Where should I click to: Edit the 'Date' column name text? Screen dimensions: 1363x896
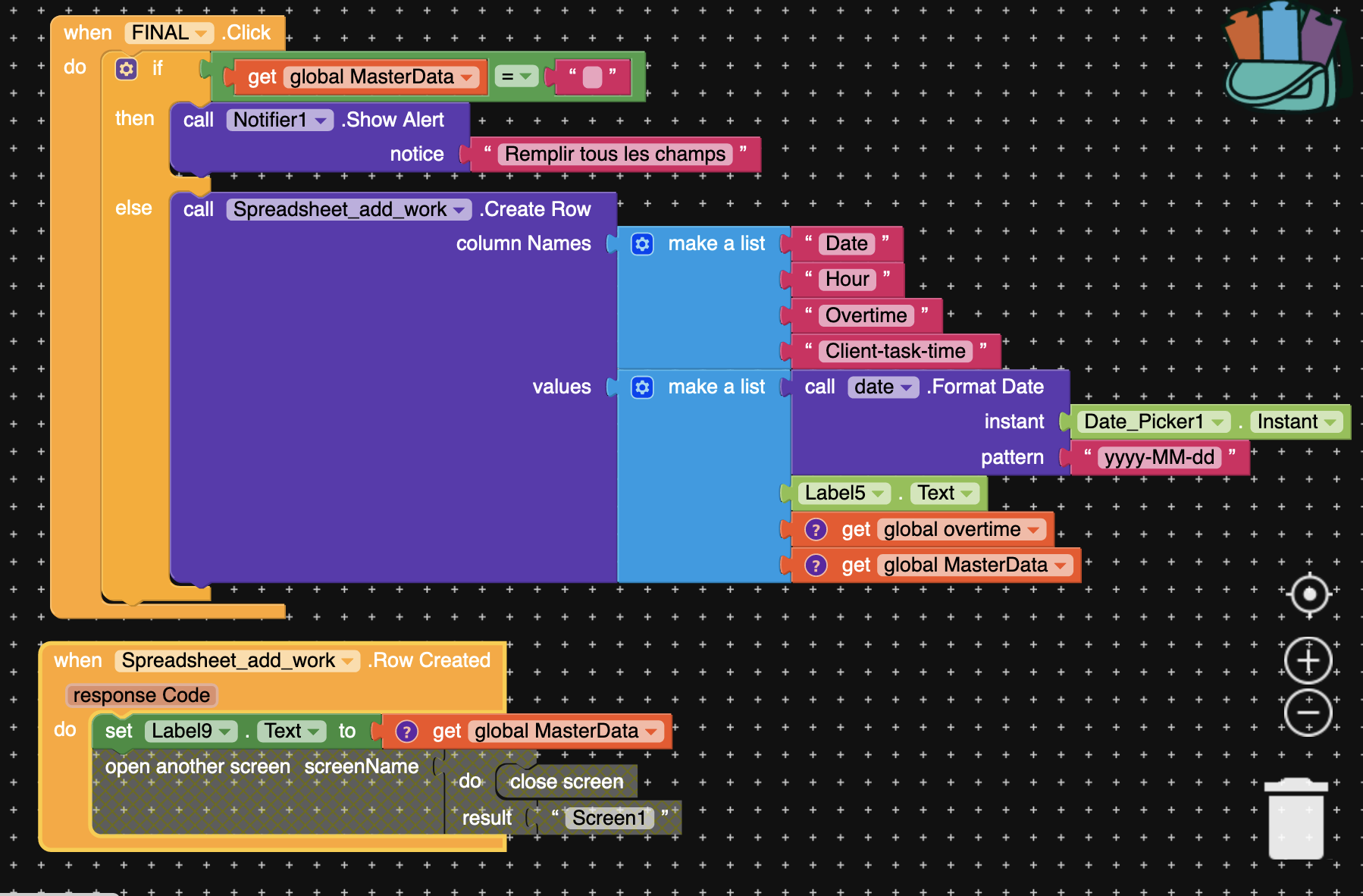(847, 244)
